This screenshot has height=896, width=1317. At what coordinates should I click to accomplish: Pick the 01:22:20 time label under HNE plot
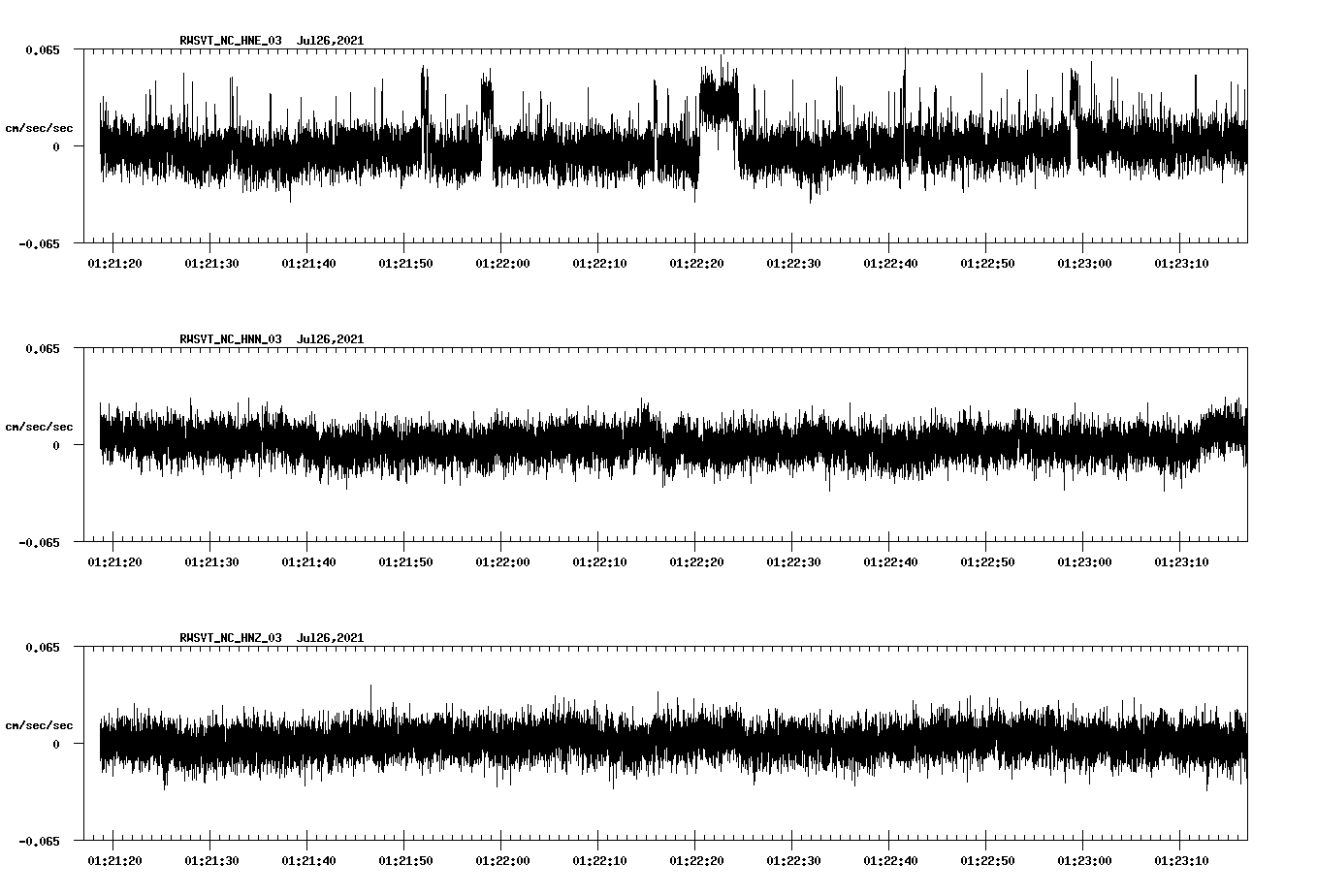[x=696, y=264]
